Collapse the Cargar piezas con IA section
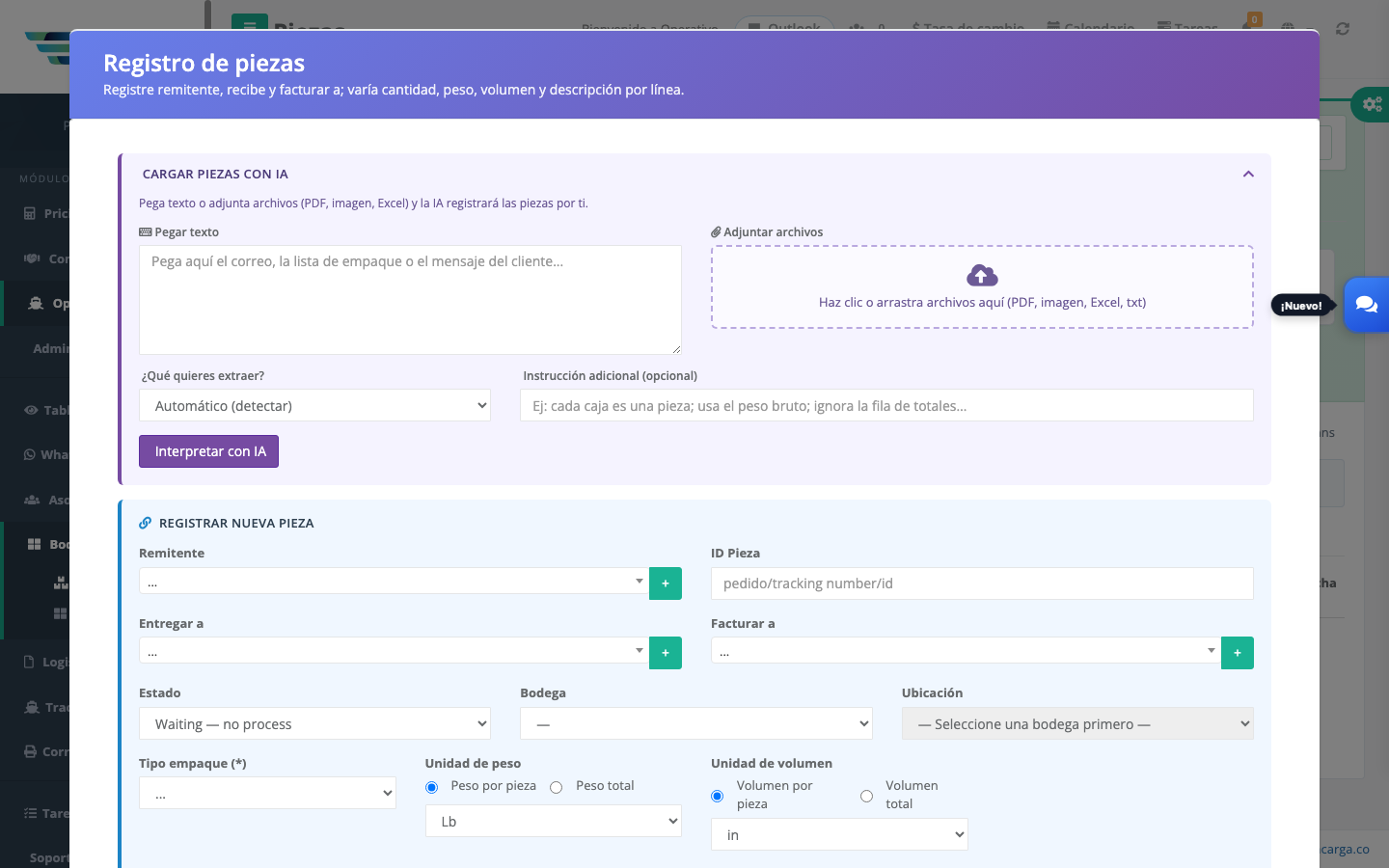This screenshot has width=1389, height=868. pyautogui.click(x=1248, y=175)
